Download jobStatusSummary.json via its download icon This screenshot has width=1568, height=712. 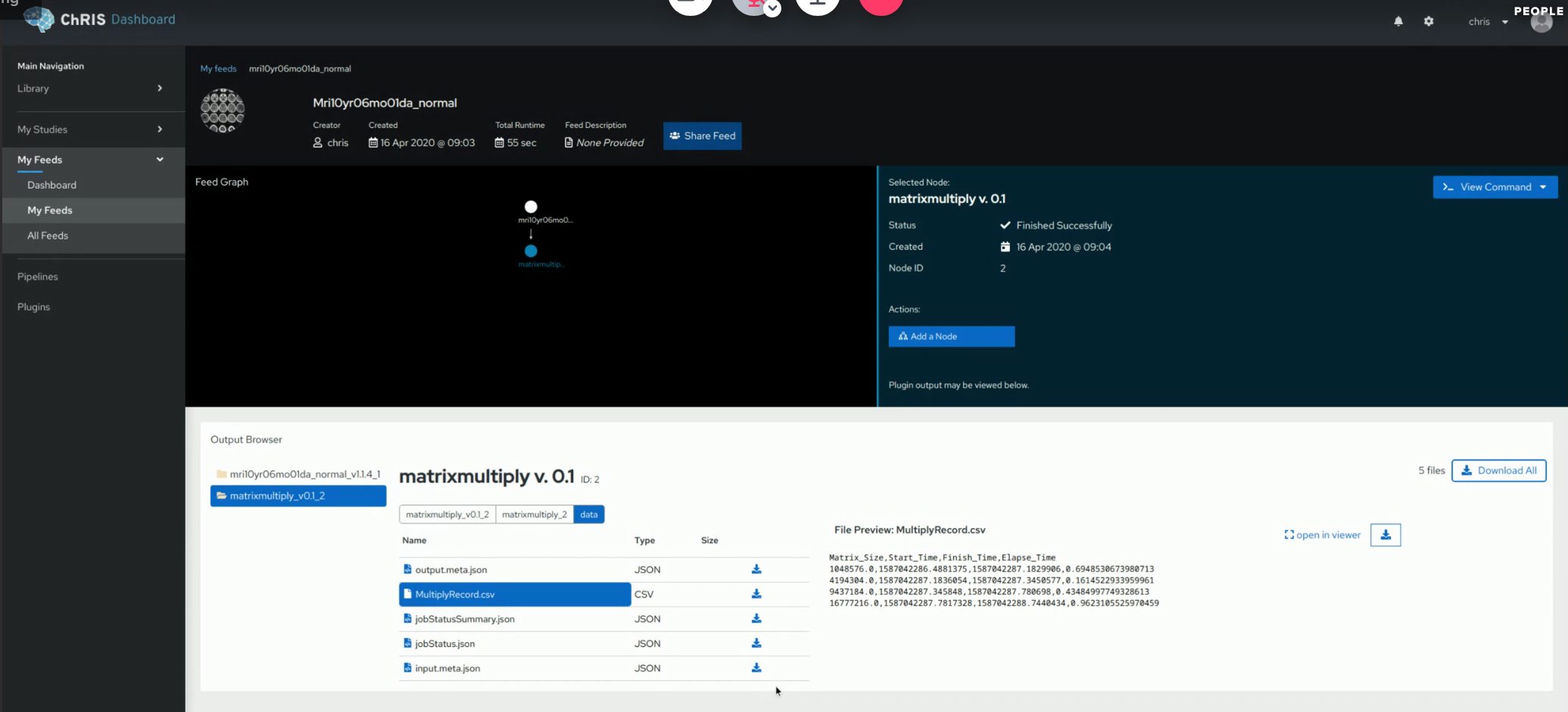pos(756,618)
